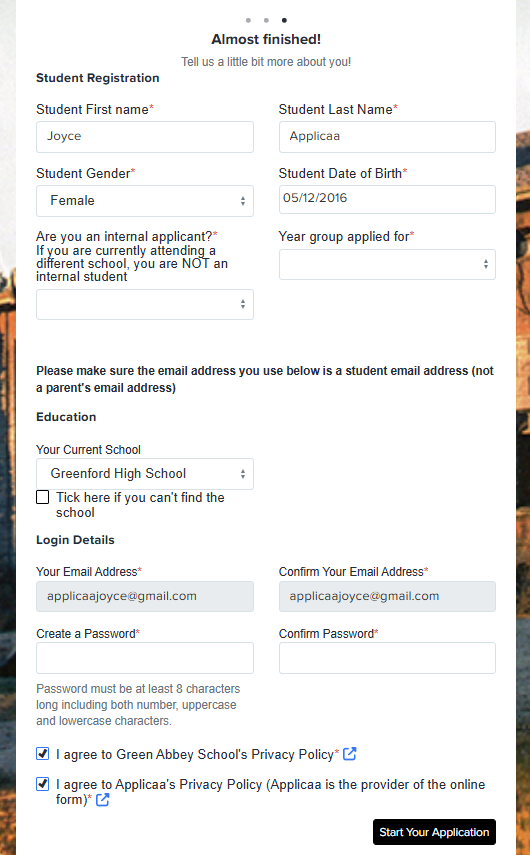Viewport: 530px width, 855px height.
Task: Click the Your Email Address field
Action: point(145,597)
